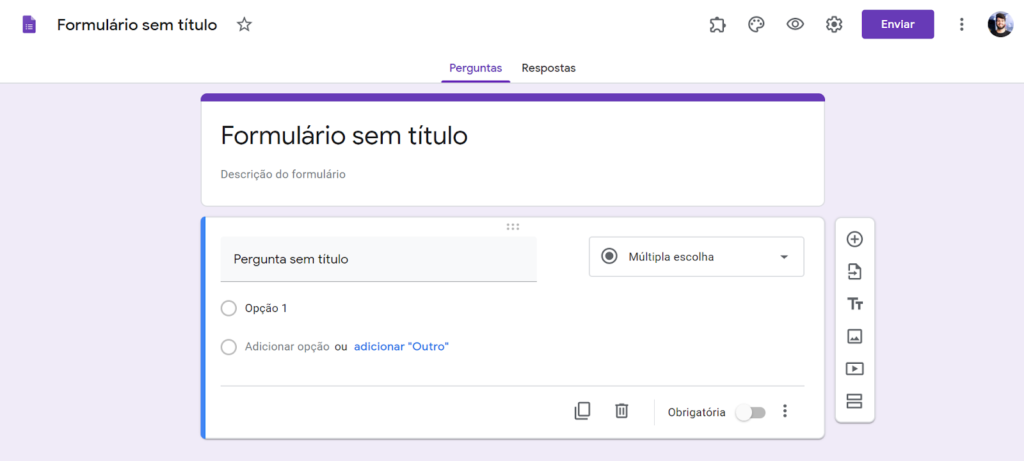Click the import questions icon
Viewport: 1024px width, 461px height.
pos(854,272)
